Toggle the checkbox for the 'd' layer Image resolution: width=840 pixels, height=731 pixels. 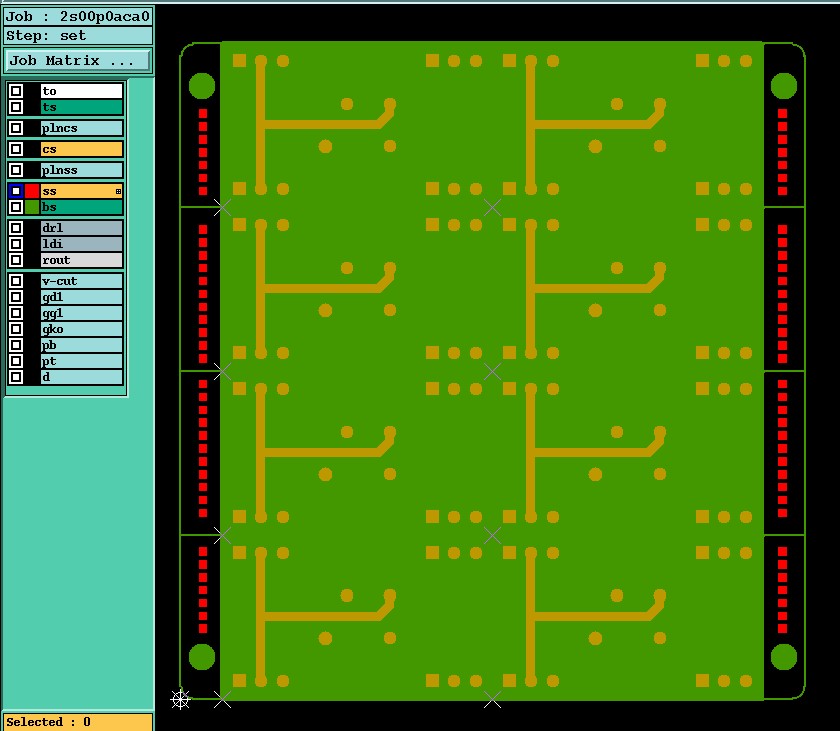click(x=16, y=378)
